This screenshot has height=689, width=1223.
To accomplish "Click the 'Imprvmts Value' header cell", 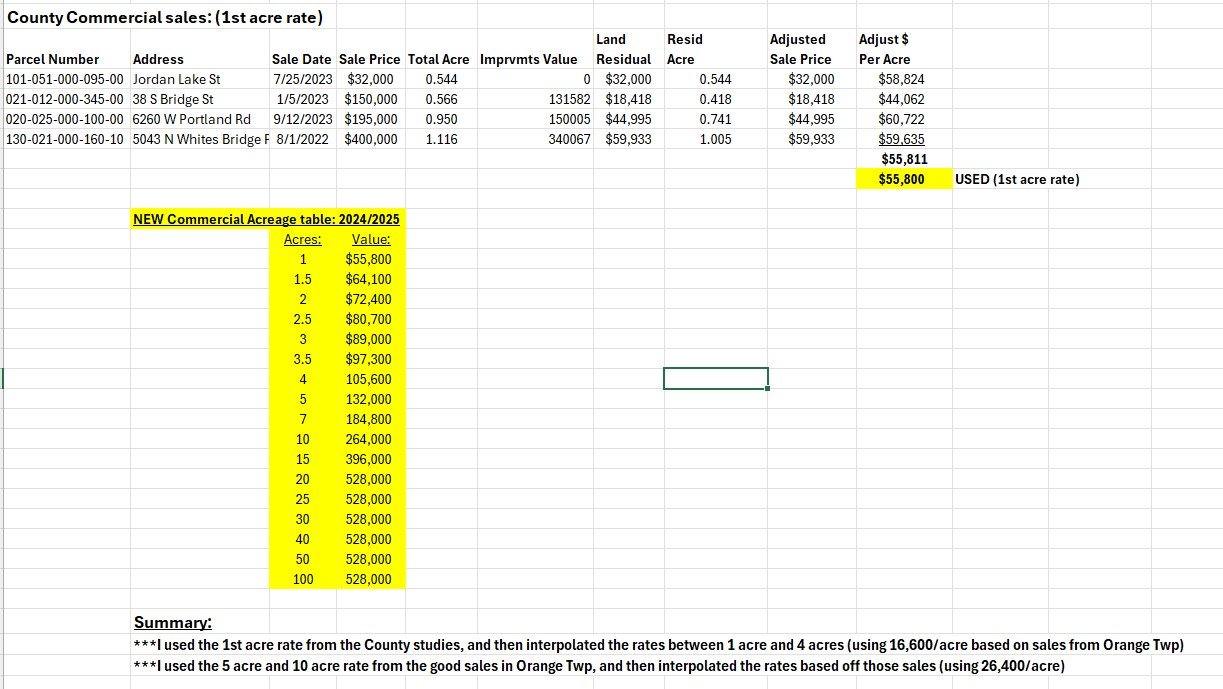I will click(x=528, y=59).
